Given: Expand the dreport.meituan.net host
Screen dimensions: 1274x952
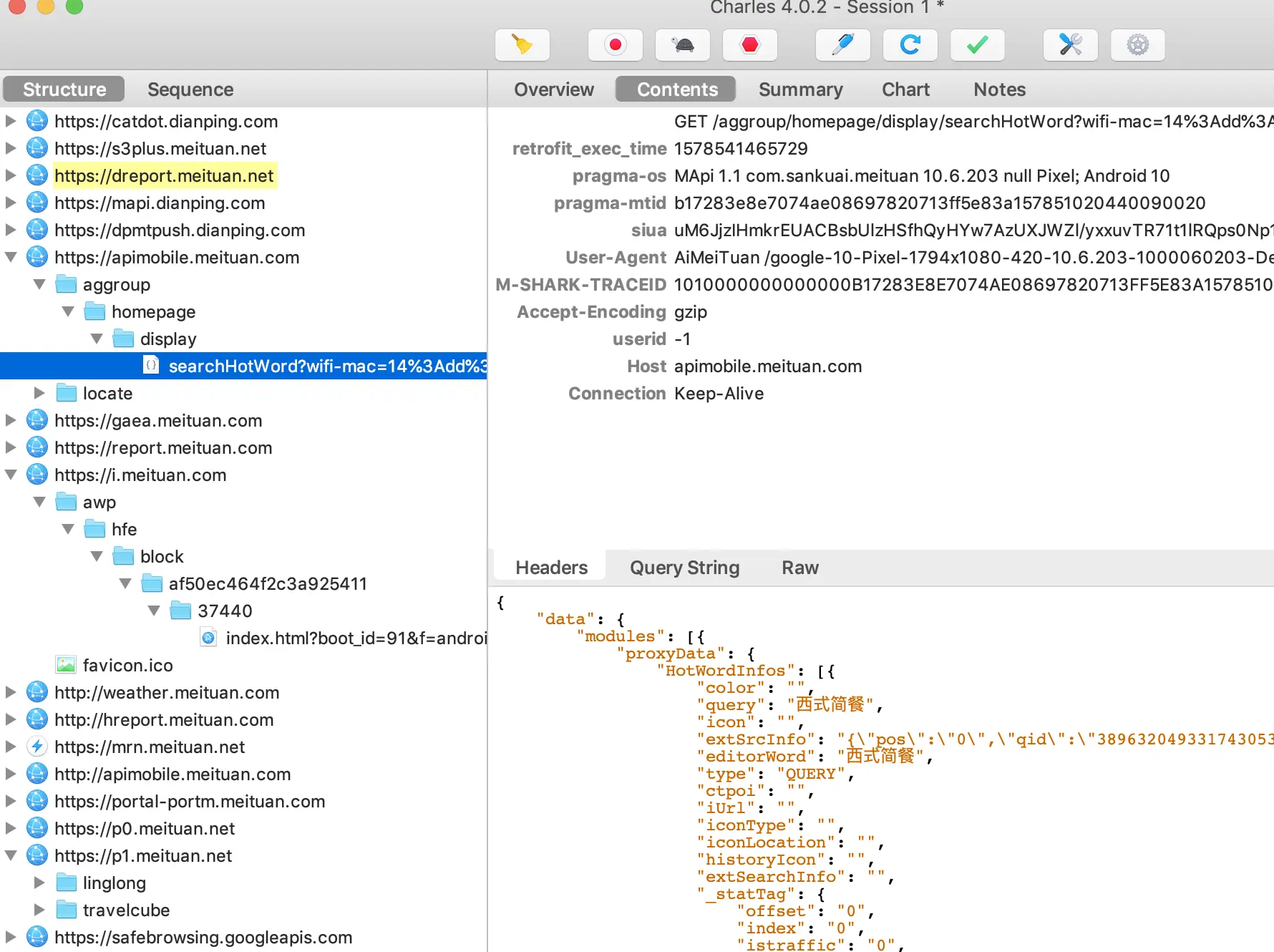Looking at the screenshot, I should point(11,175).
